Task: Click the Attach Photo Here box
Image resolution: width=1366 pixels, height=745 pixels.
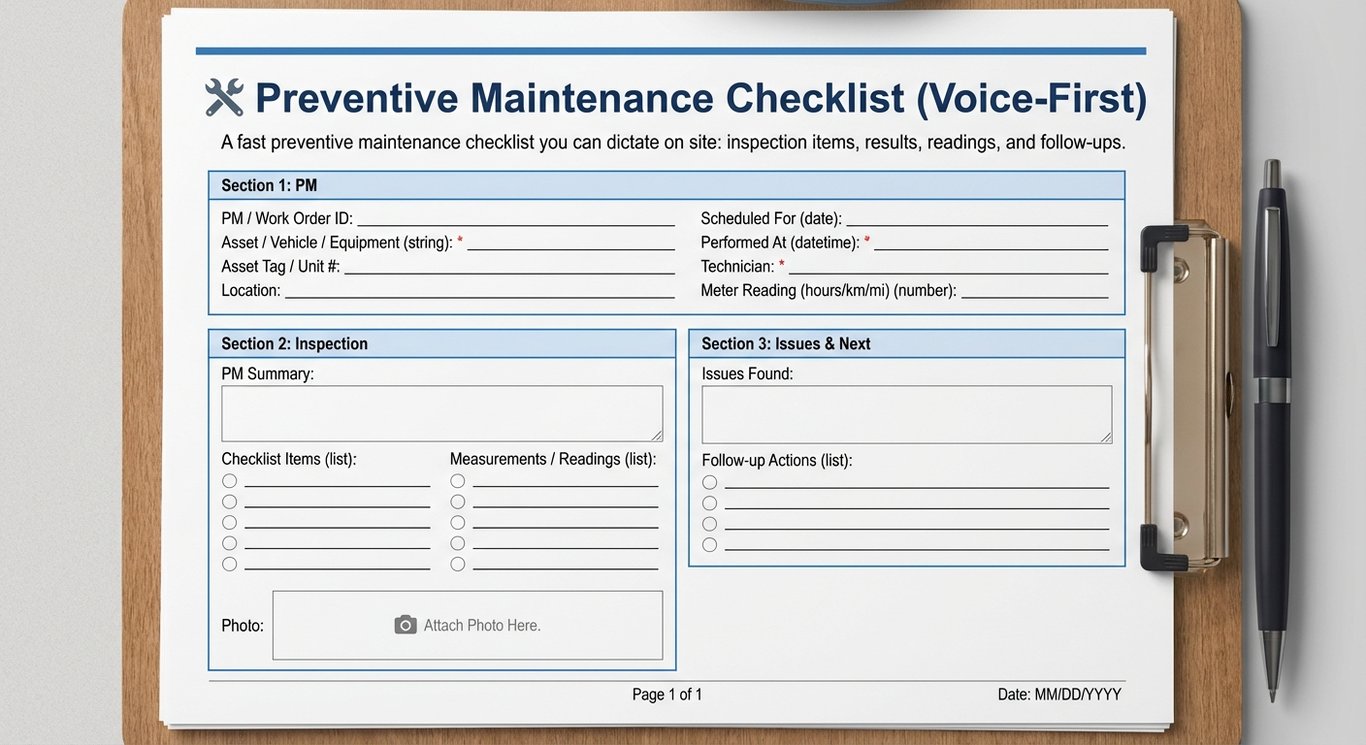Action: pos(467,624)
